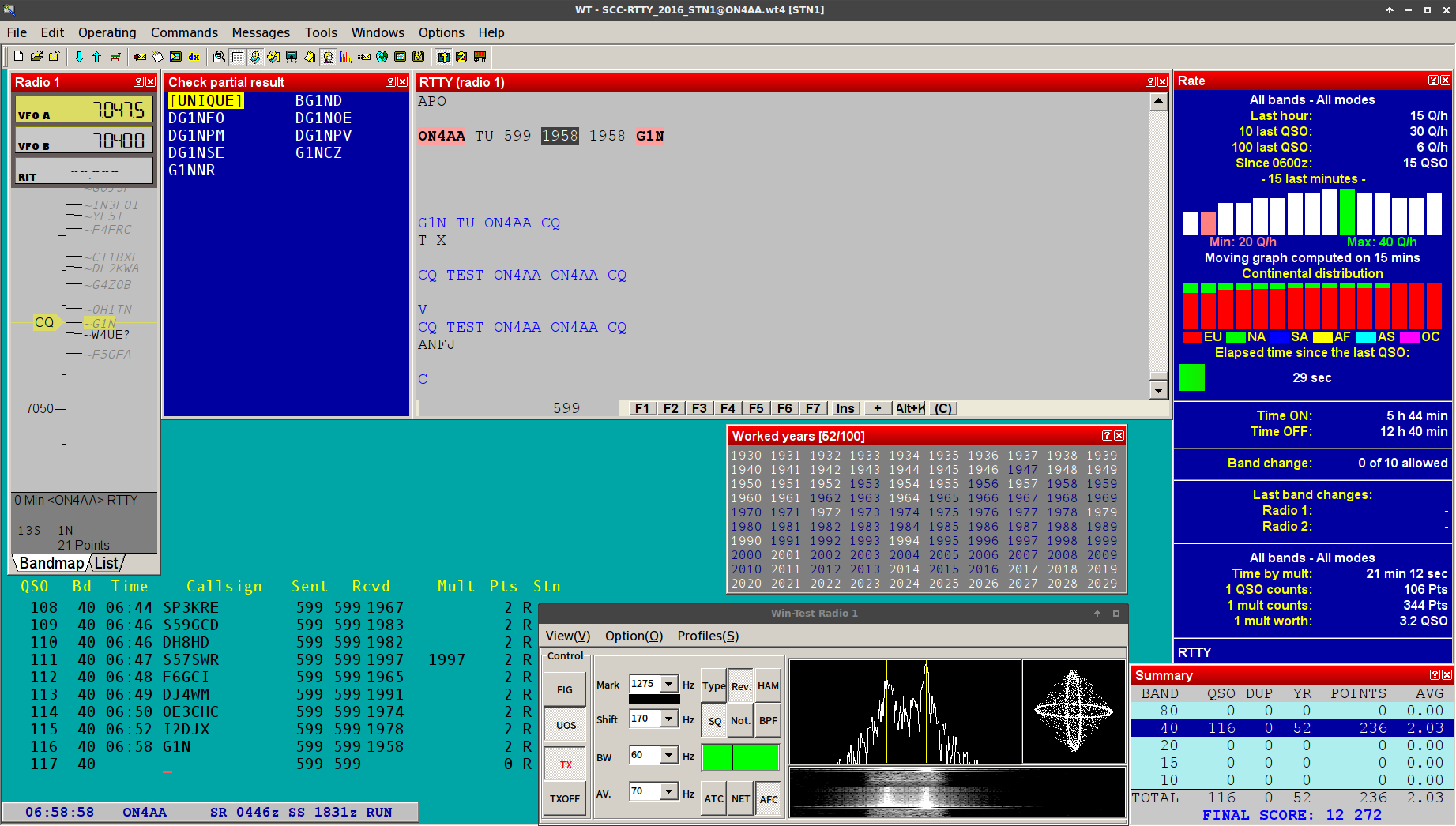Viewport: 1456px width, 826px height.
Task: Click the radio 2 toolbar icon
Action: pos(461,57)
